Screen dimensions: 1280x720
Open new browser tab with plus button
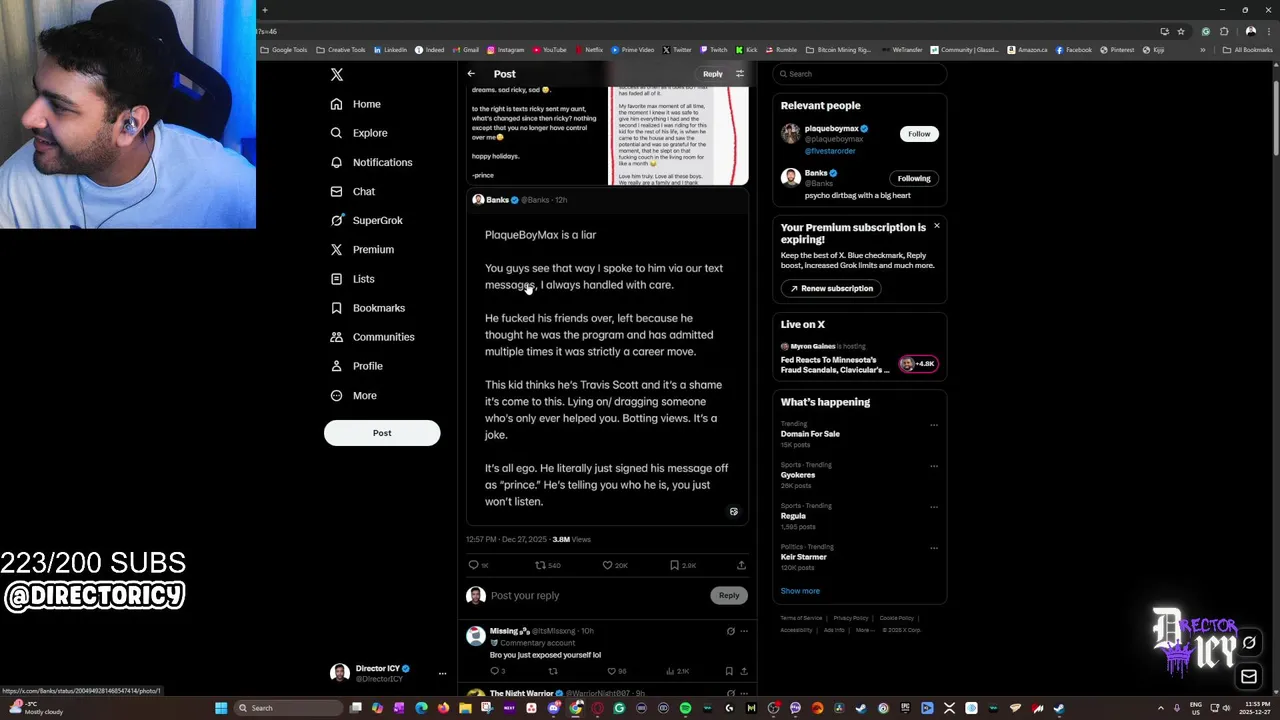click(x=265, y=10)
